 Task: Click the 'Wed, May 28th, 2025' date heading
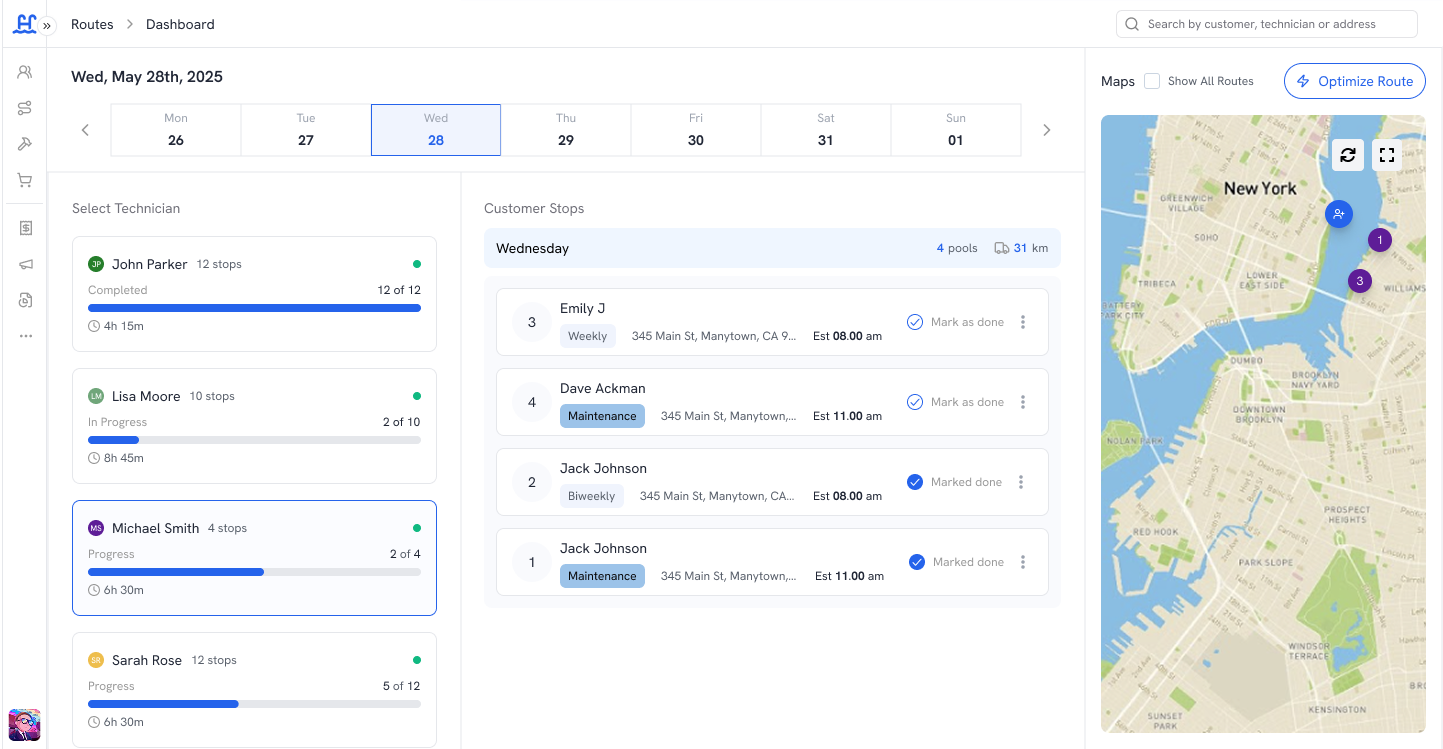(x=147, y=77)
